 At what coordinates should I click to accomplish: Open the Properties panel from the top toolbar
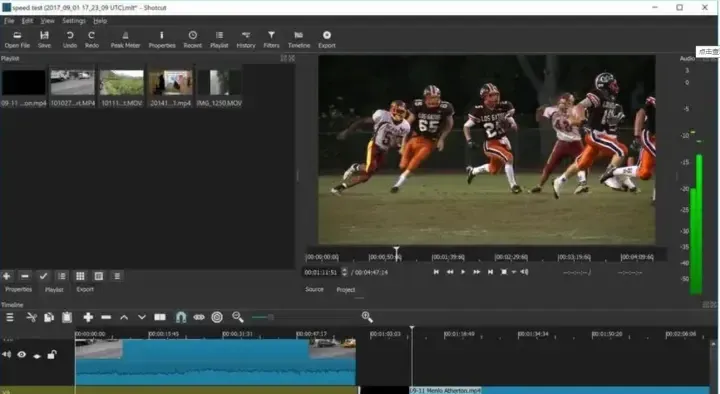point(162,40)
